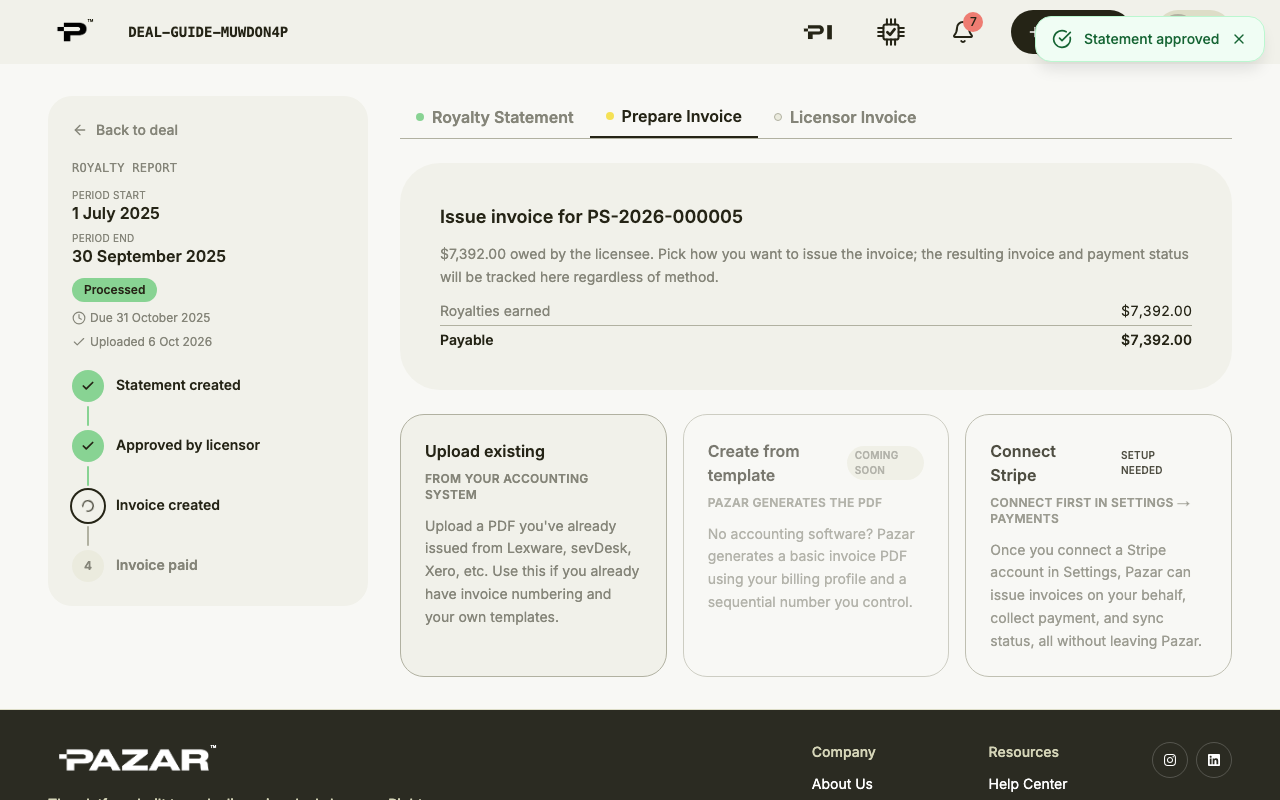Image resolution: width=1280 pixels, height=800 pixels.
Task: Click the Pazar logo in the header
Action: [x=74, y=31]
